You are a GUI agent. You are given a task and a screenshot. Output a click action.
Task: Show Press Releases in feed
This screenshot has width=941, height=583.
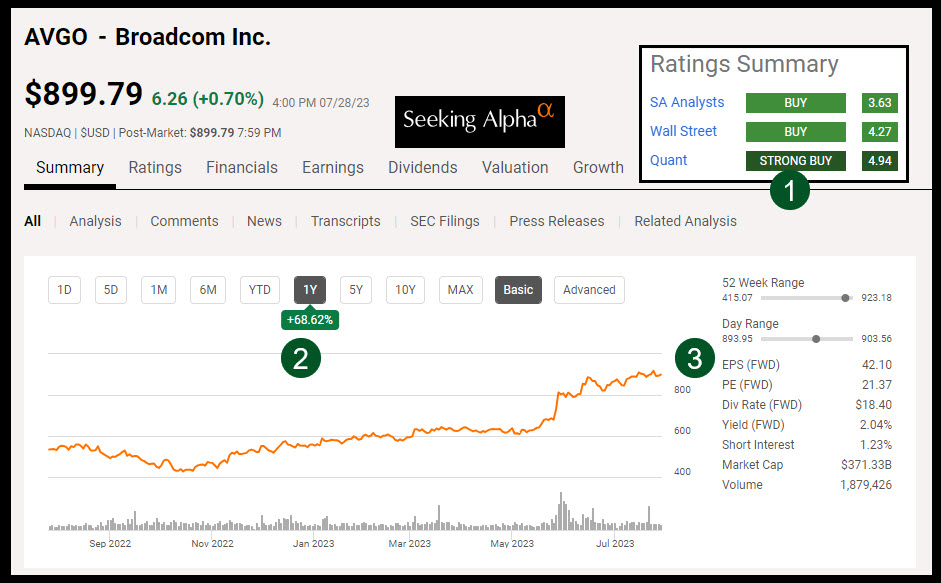(x=556, y=221)
